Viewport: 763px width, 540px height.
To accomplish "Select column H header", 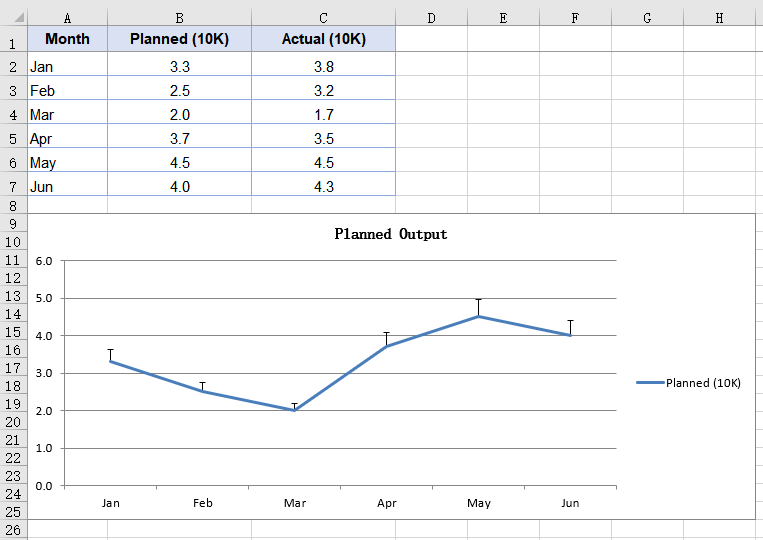I will (x=720, y=18).
